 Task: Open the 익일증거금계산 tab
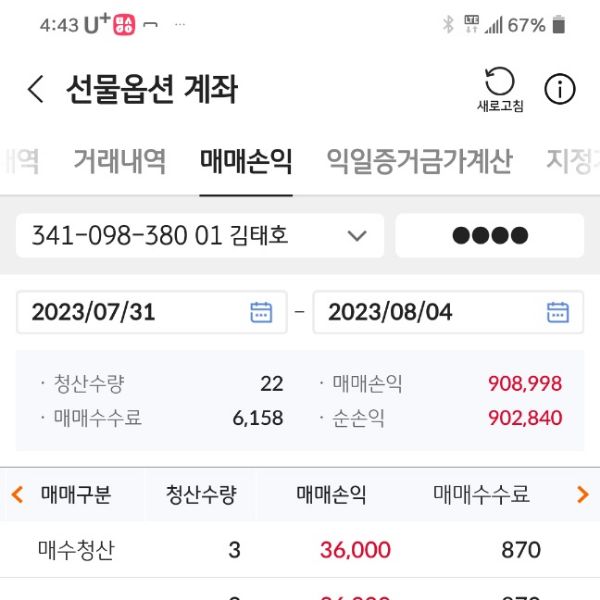[419, 161]
